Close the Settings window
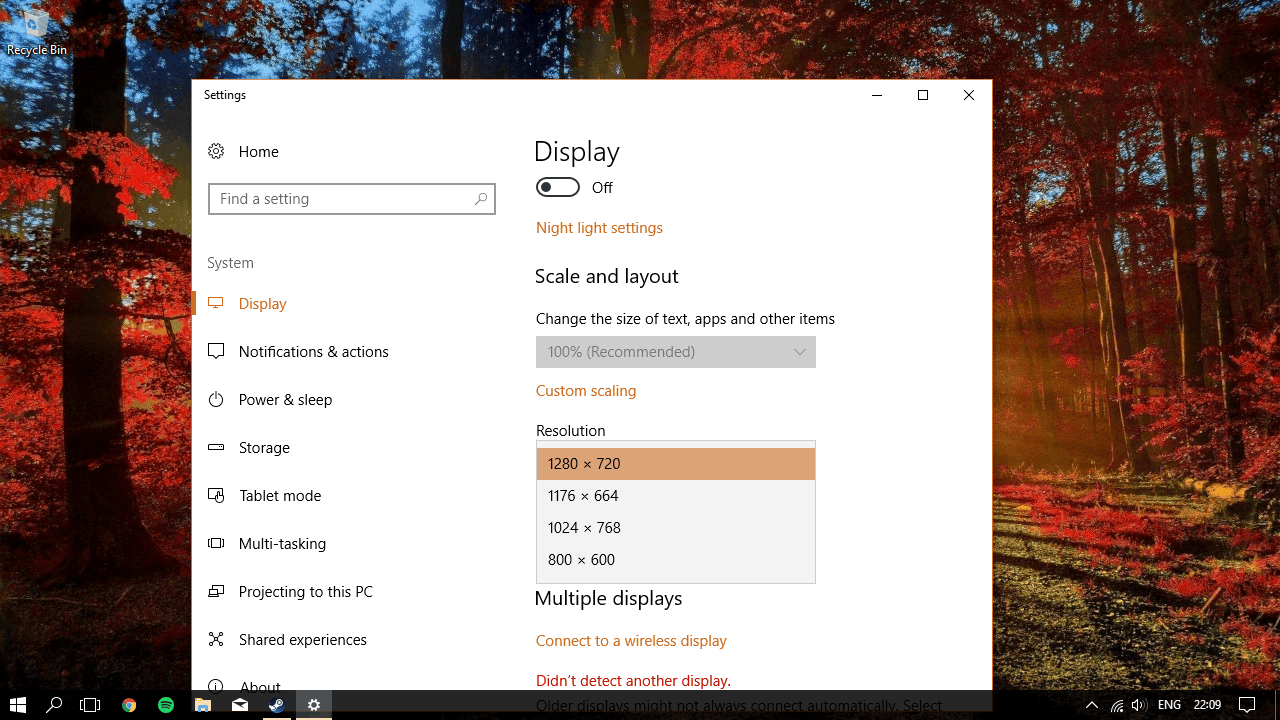Viewport: 1280px width, 720px height. [969, 95]
